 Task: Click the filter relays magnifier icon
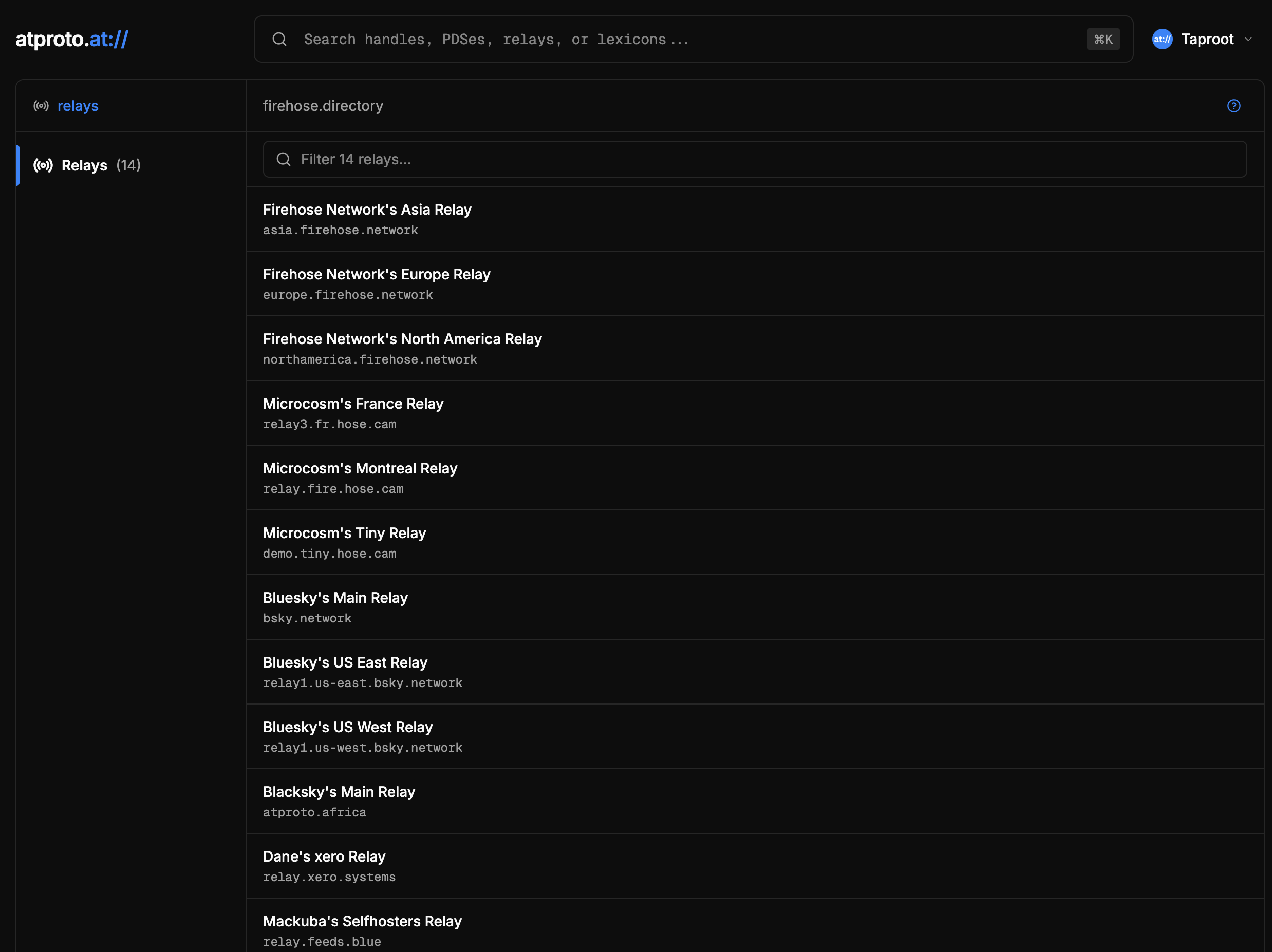coord(284,159)
